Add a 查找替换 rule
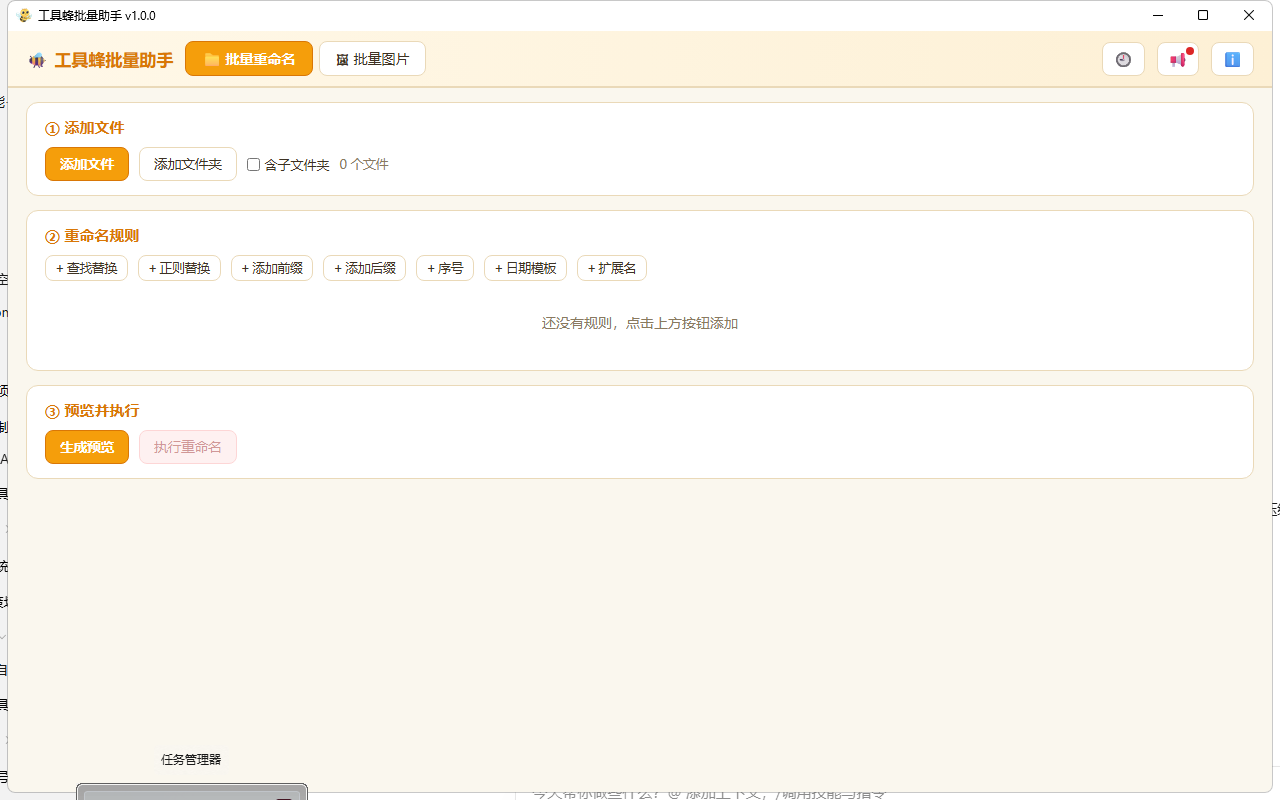Screen dimensions: 1280x800 coord(86,268)
